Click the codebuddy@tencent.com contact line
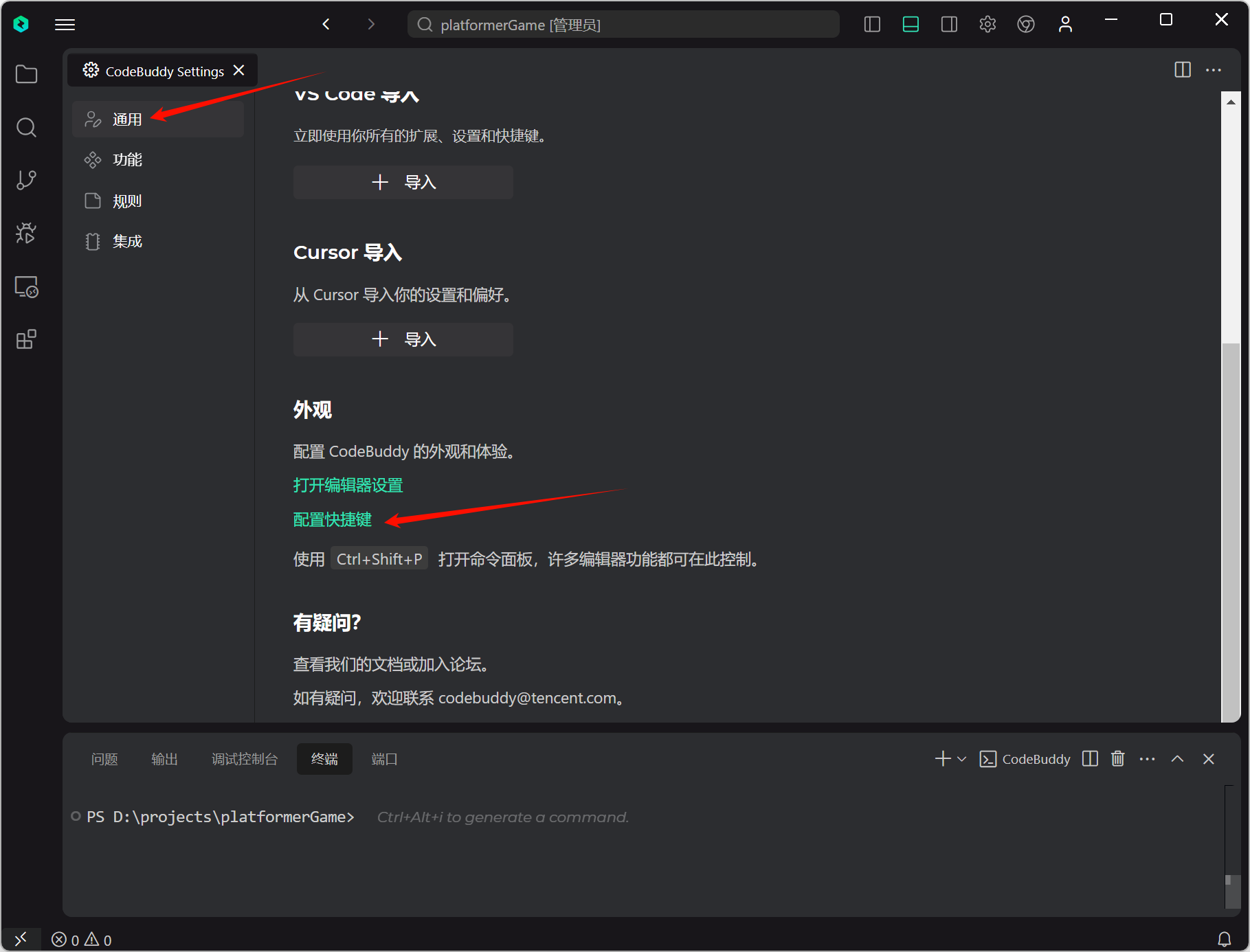Image resolution: width=1250 pixels, height=952 pixels. [x=459, y=698]
